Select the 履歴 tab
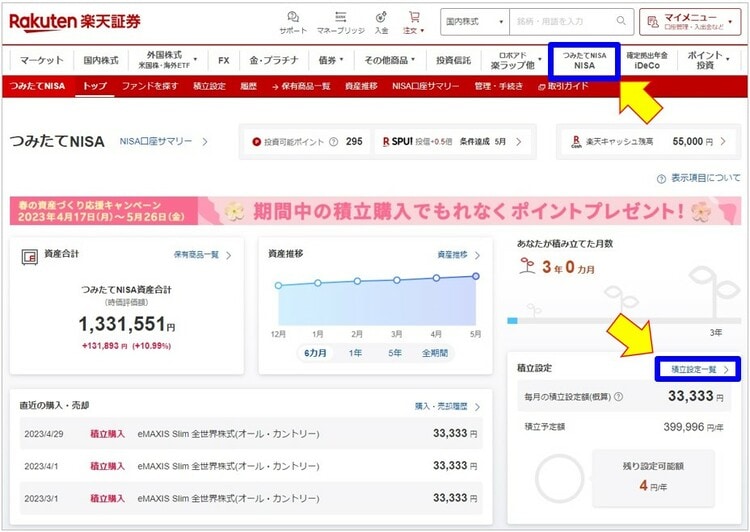Image resolution: width=750 pixels, height=532 pixels. point(248,86)
